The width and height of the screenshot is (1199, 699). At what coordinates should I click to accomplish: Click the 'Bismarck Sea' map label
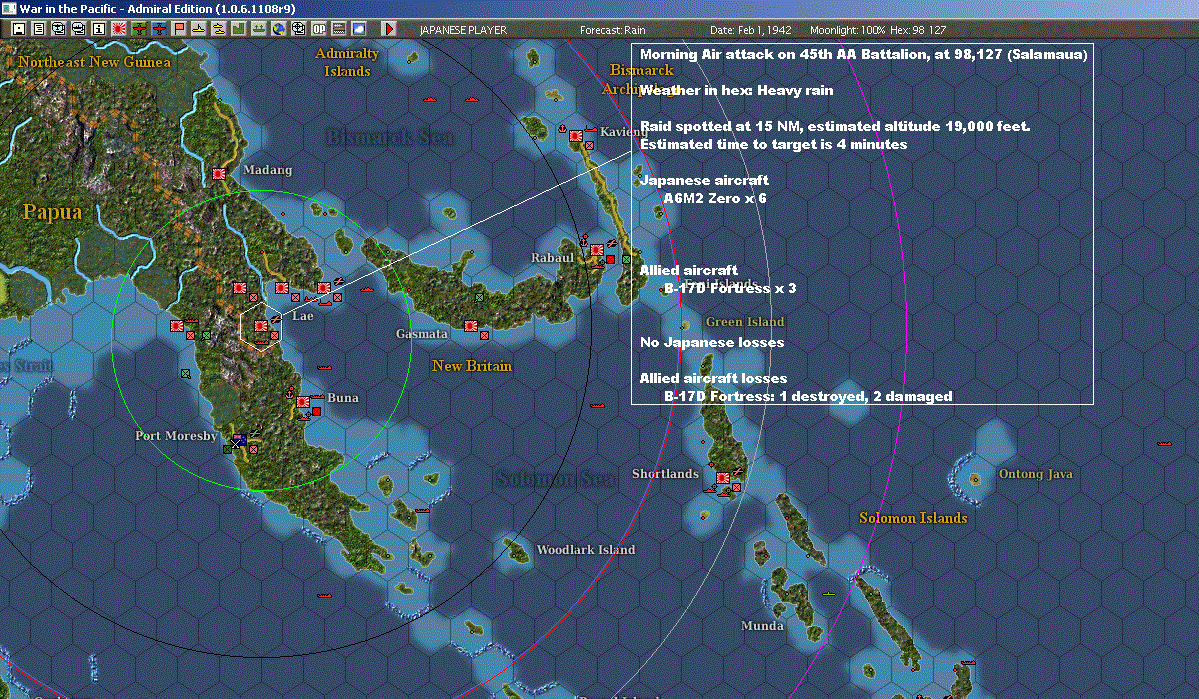pos(390,138)
